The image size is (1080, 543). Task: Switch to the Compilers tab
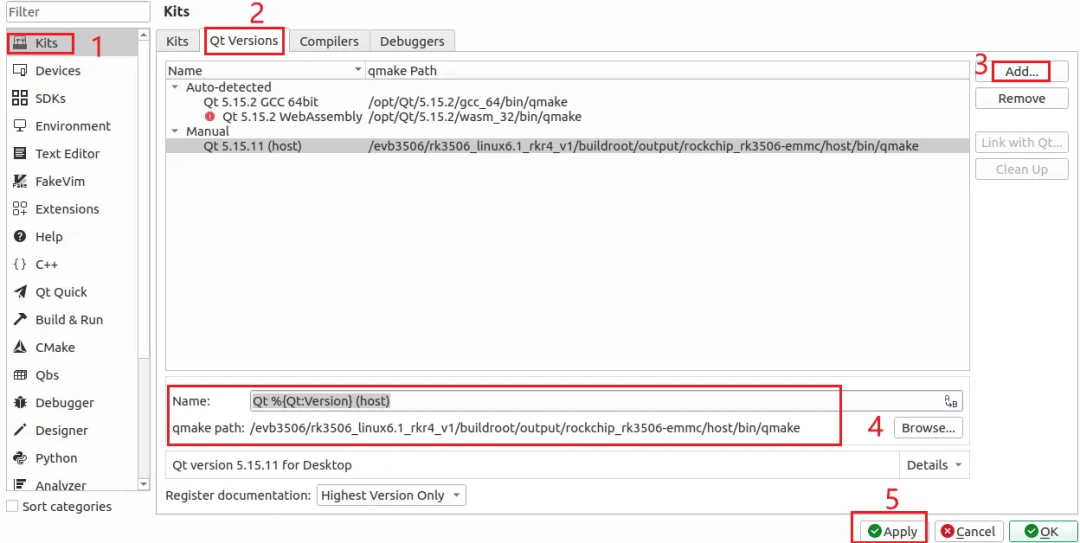[329, 41]
